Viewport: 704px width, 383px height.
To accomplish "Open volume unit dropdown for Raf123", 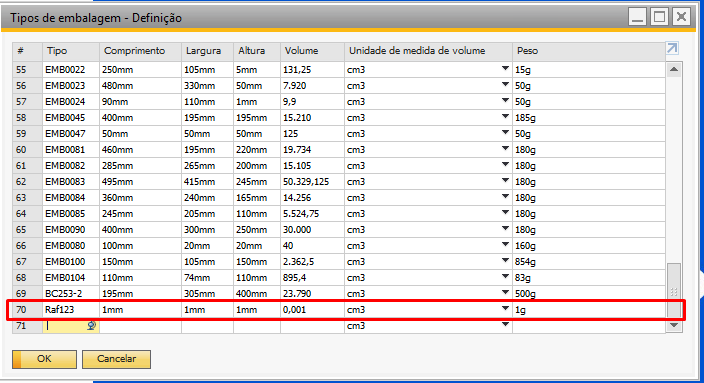I will click(x=505, y=308).
